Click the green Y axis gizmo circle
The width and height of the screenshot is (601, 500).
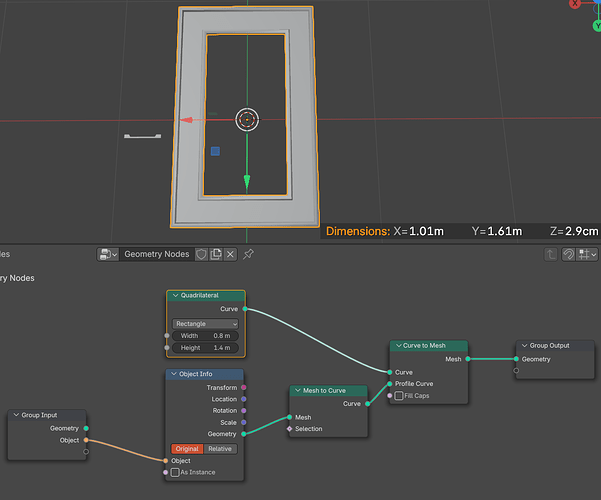597,26
